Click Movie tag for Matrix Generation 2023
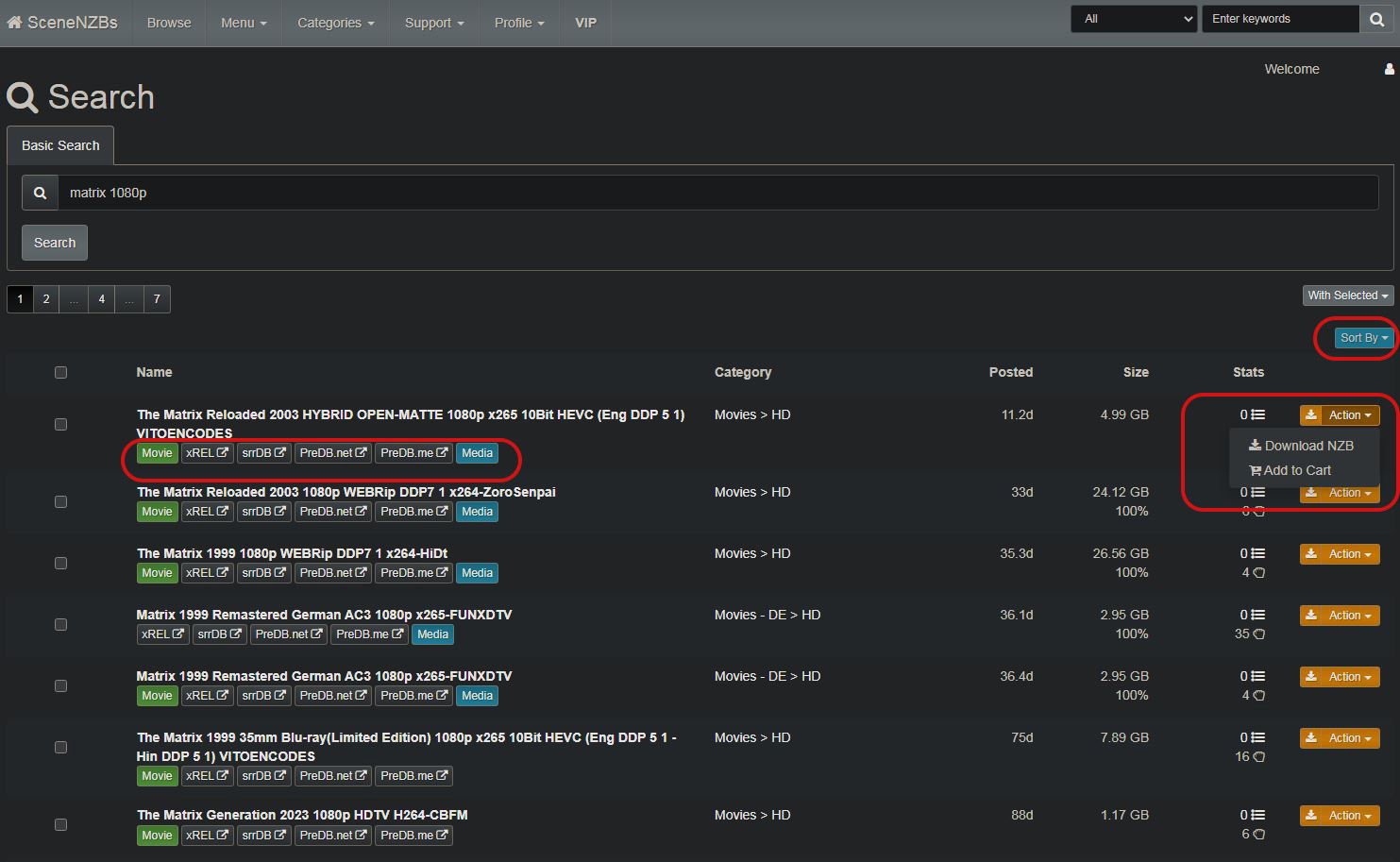 (x=157, y=836)
